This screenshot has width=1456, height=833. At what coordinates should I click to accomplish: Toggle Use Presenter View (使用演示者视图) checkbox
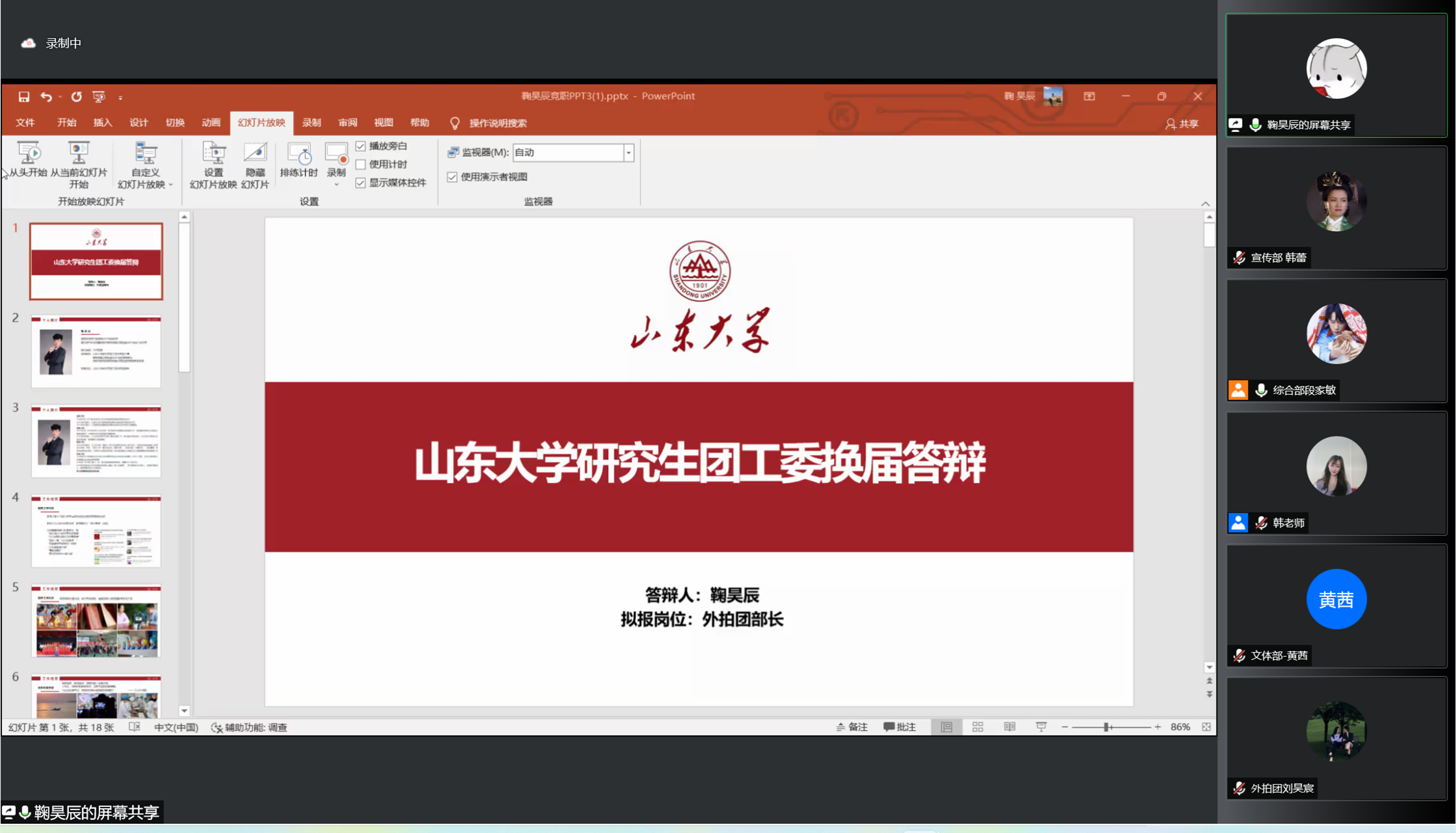[x=452, y=177]
